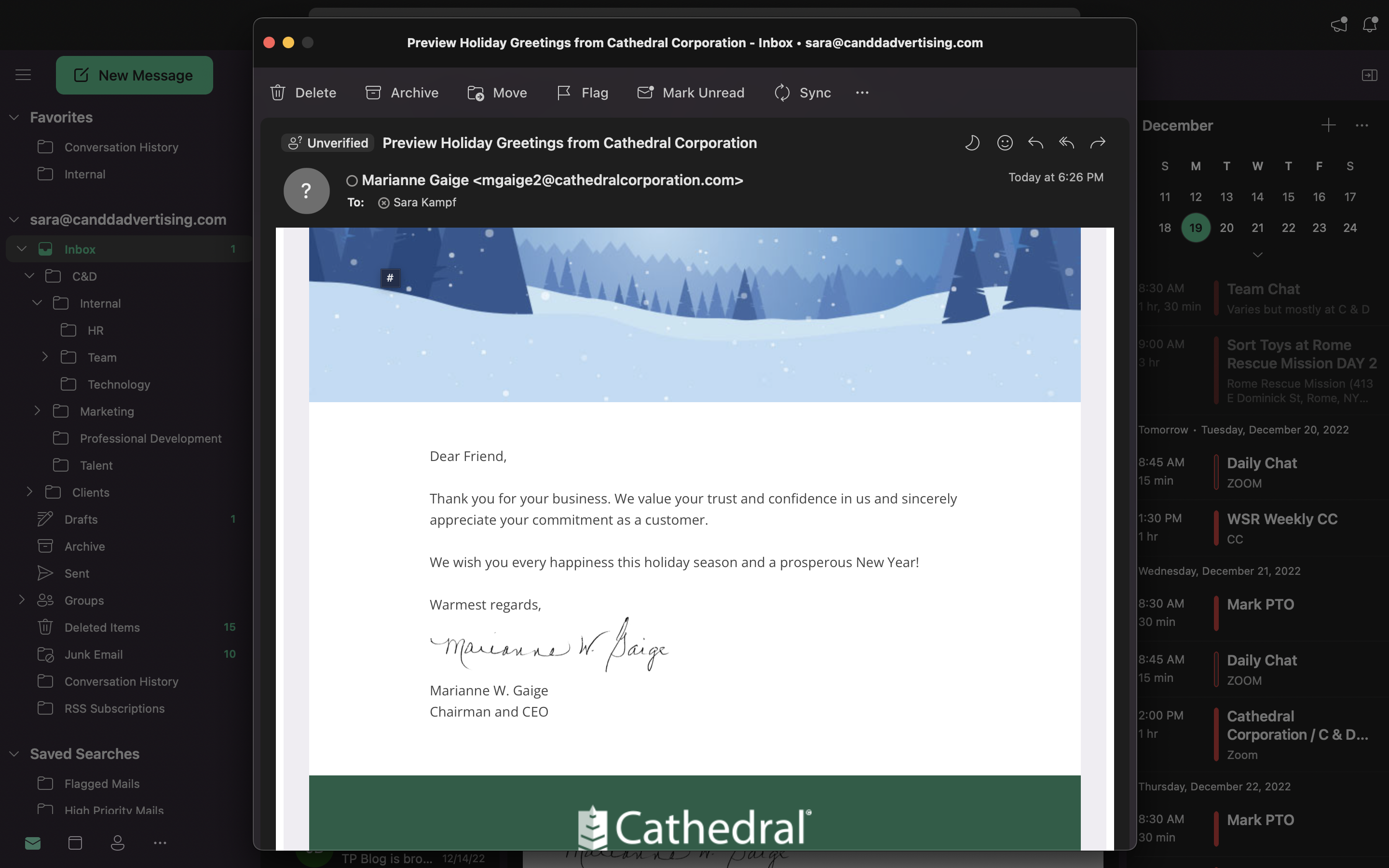
Task: Forward the email with the right arrow icon
Action: 1097,142
